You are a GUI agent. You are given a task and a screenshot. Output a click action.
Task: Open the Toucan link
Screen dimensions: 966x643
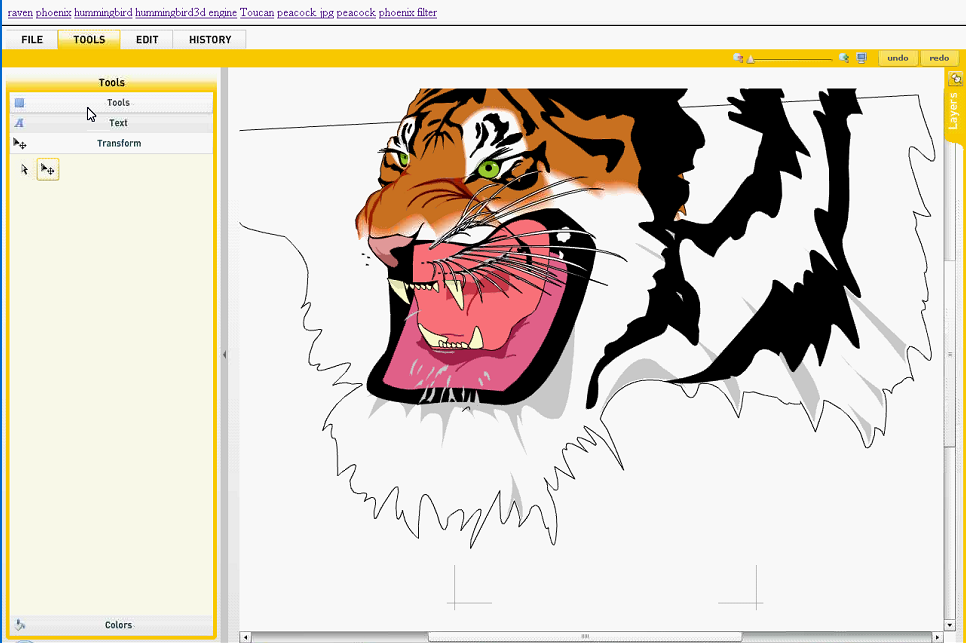pos(257,12)
